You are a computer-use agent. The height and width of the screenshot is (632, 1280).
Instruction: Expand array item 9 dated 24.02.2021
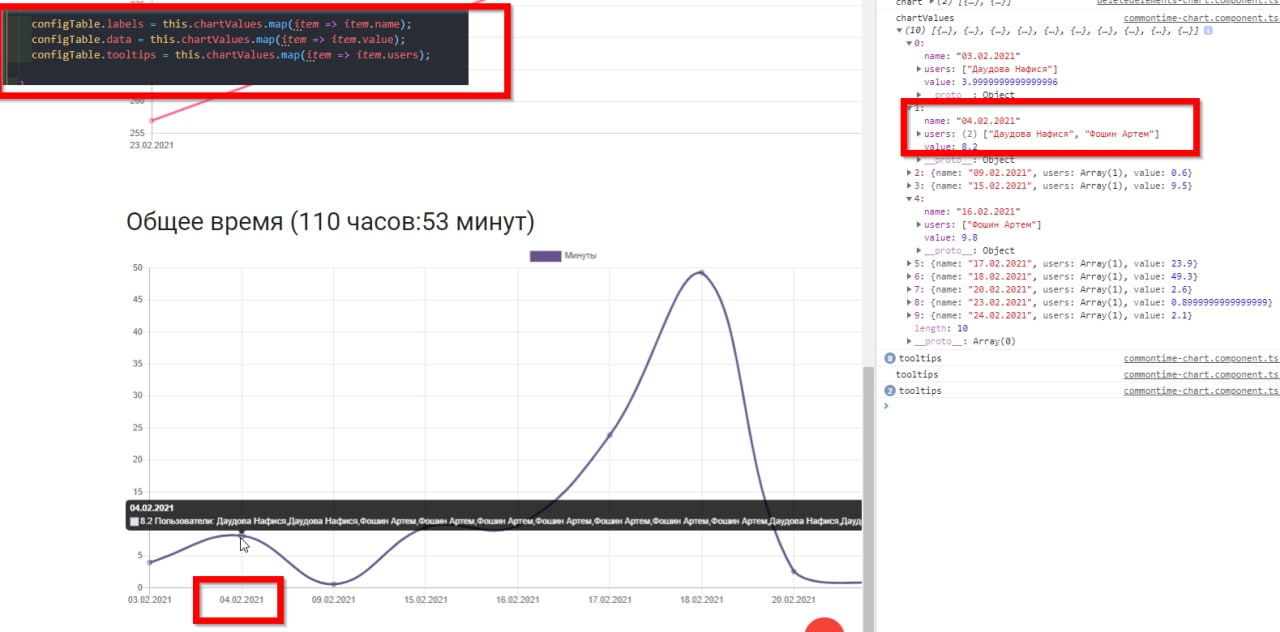(x=909, y=316)
